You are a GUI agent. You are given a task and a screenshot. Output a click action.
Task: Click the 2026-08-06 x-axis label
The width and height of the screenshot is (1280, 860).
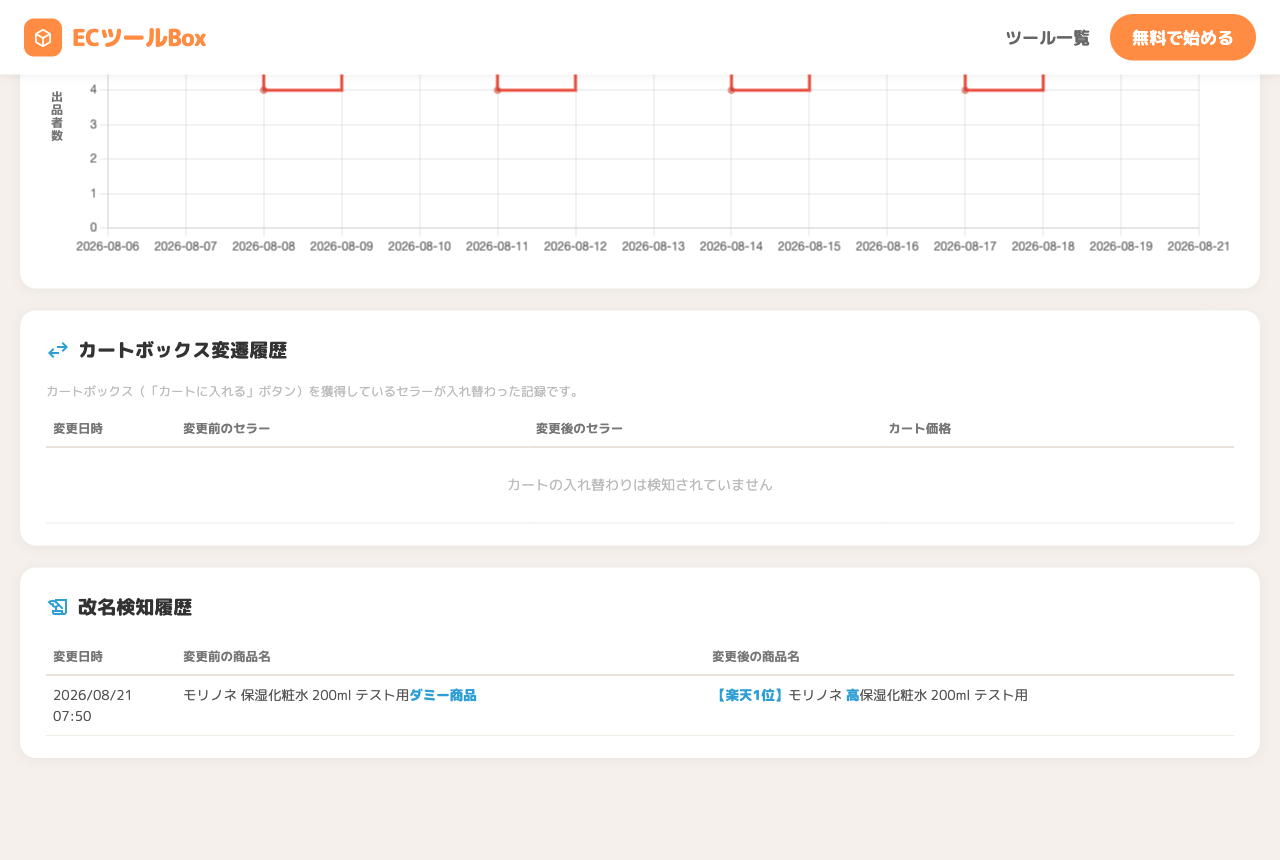coord(108,246)
